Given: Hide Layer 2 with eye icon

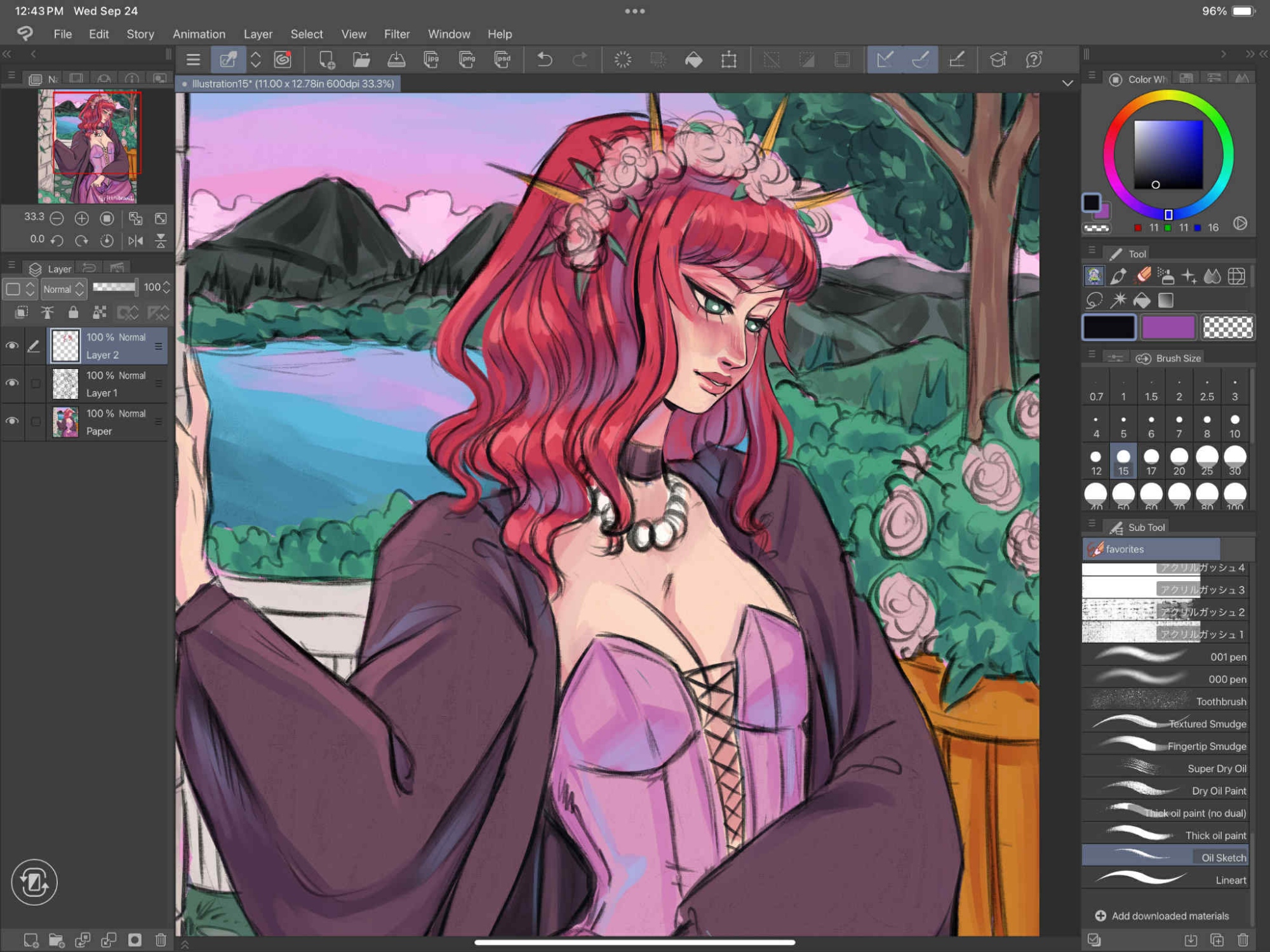Looking at the screenshot, I should [12, 346].
